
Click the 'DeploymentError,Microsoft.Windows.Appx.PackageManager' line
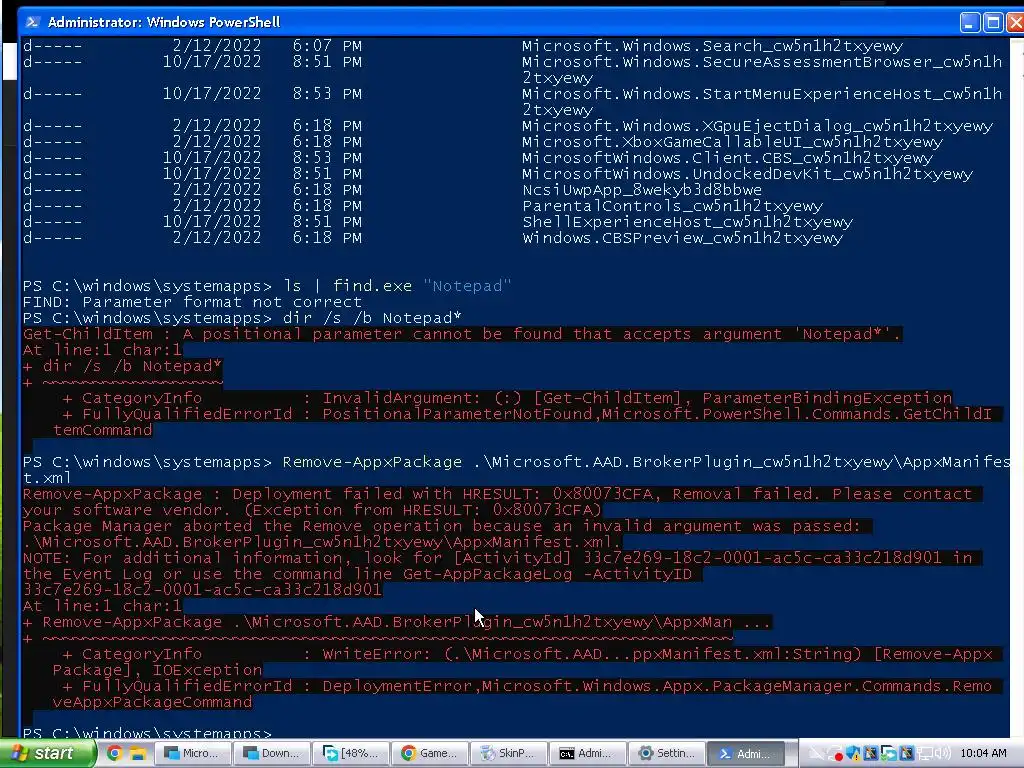coord(528,686)
